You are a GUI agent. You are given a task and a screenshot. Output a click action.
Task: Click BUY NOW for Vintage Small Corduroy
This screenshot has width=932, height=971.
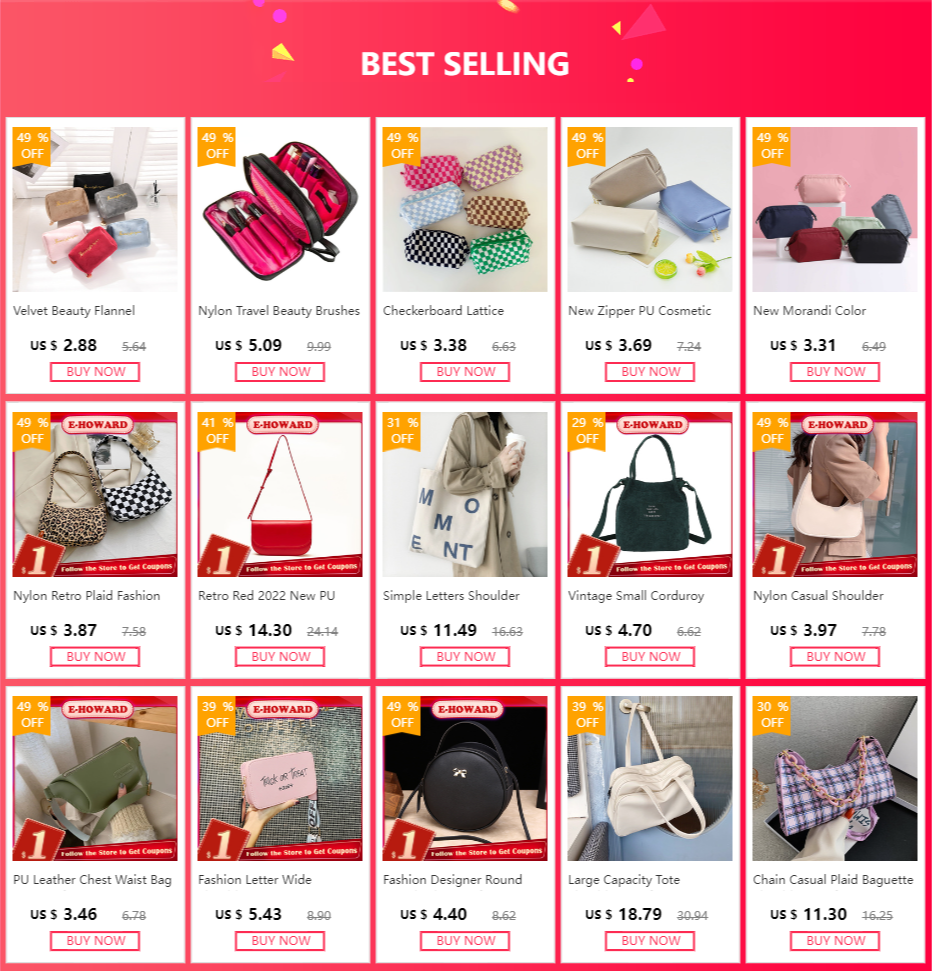(650, 656)
